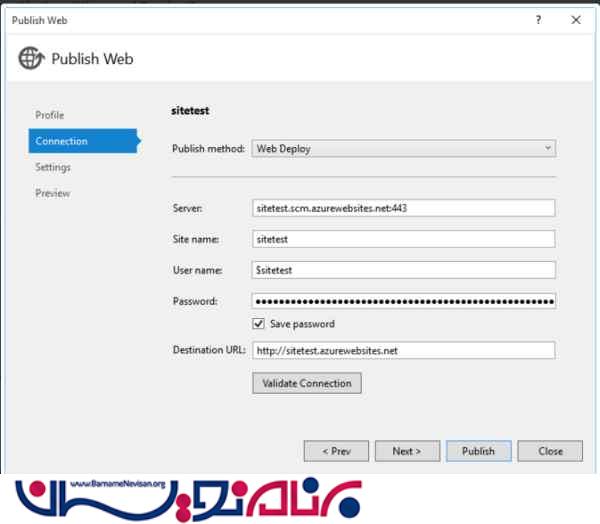Click the Publish Web globe icon
The width and height of the screenshot is (600, 524).
(31, 58)
